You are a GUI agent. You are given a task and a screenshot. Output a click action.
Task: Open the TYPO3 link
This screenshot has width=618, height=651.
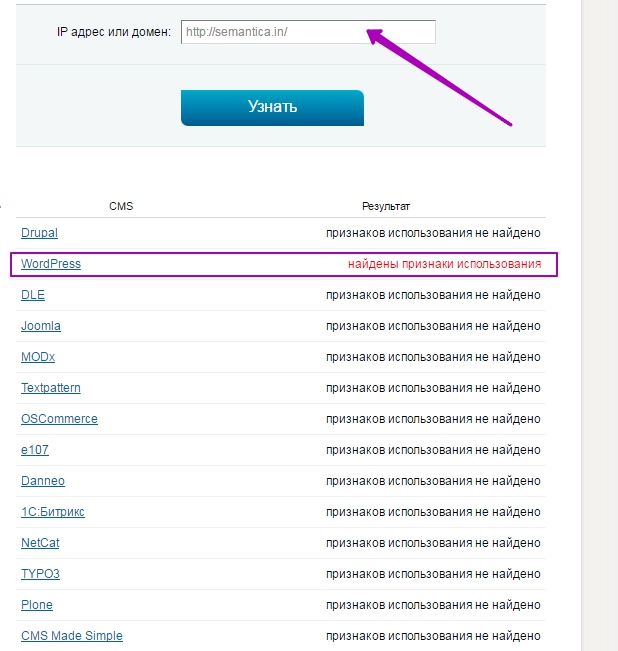[x=40, y=574]
